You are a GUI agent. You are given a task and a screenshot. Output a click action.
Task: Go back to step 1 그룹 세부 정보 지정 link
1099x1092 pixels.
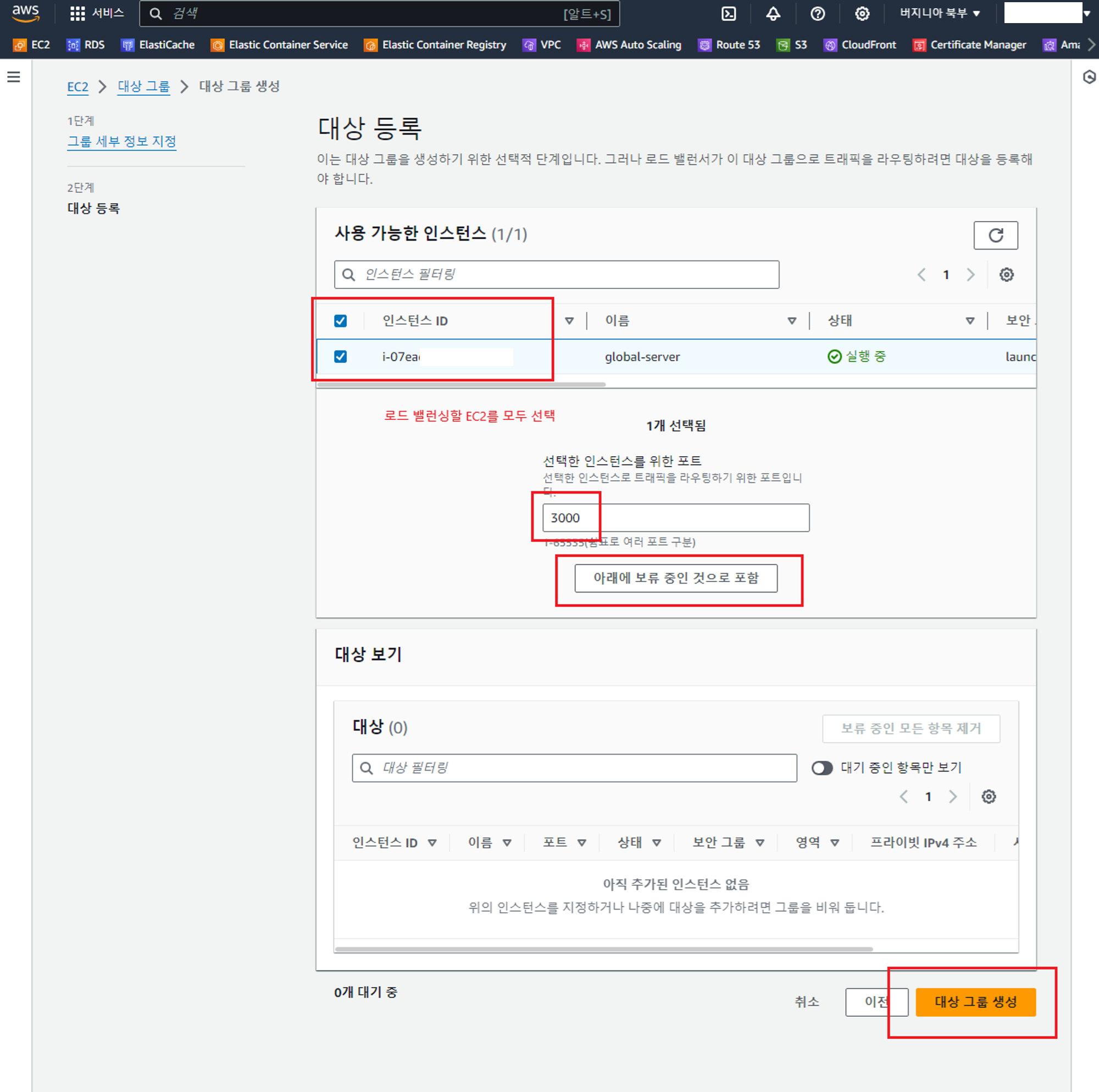122,141
